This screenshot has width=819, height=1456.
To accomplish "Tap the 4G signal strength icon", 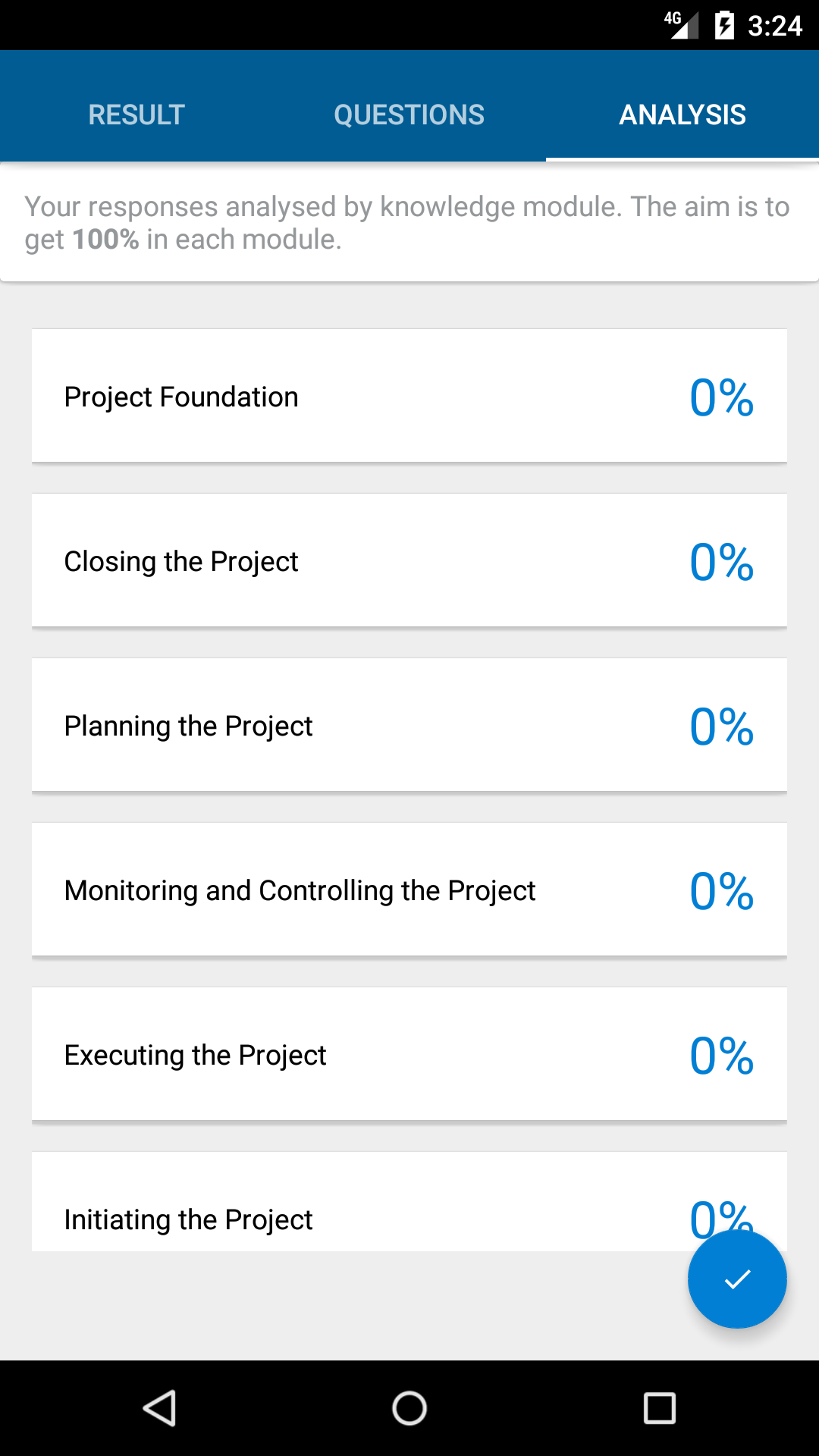I will click(681, 25).
